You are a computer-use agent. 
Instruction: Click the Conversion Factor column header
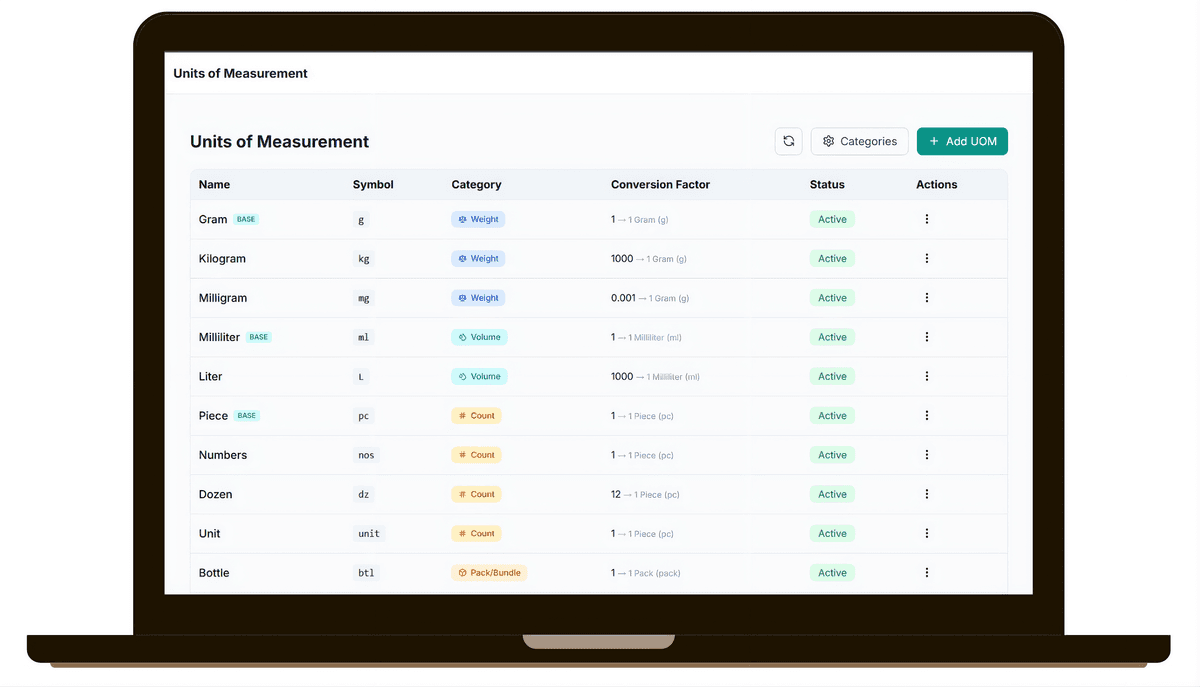click(x=660, y=185)
